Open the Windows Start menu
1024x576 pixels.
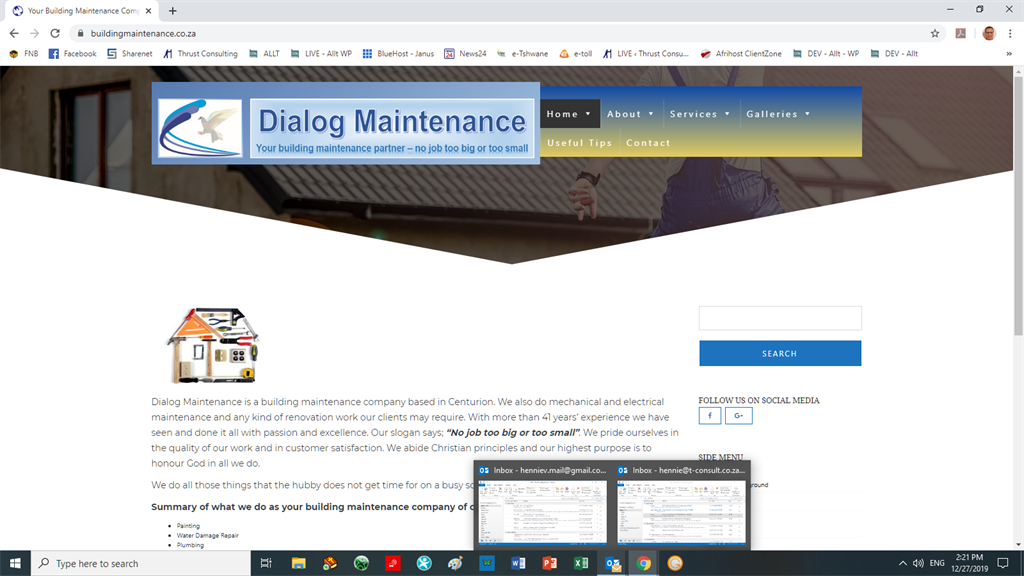tap(16, 563)
